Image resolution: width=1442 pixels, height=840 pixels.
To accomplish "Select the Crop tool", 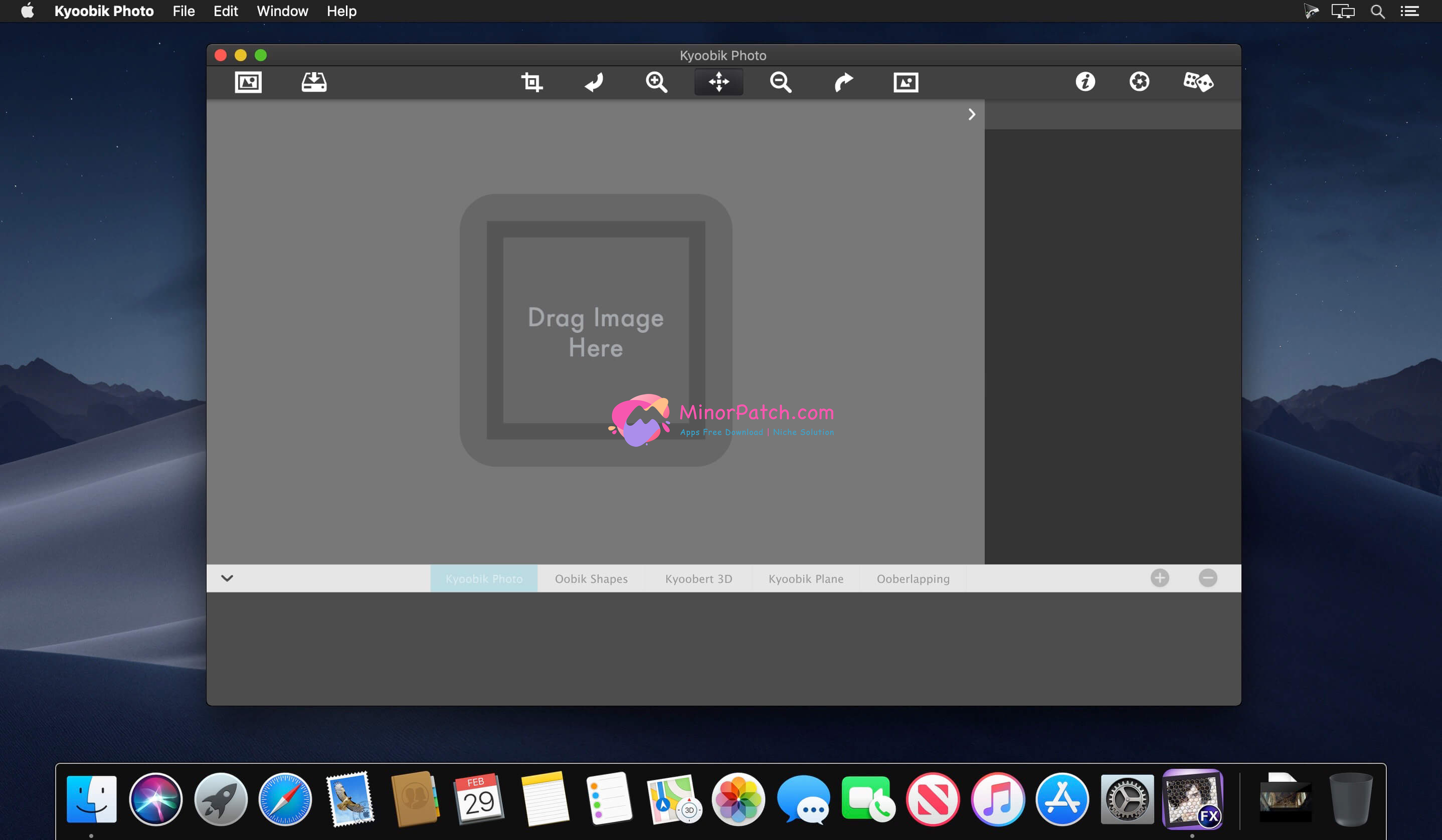I will [x=531, y=82].
